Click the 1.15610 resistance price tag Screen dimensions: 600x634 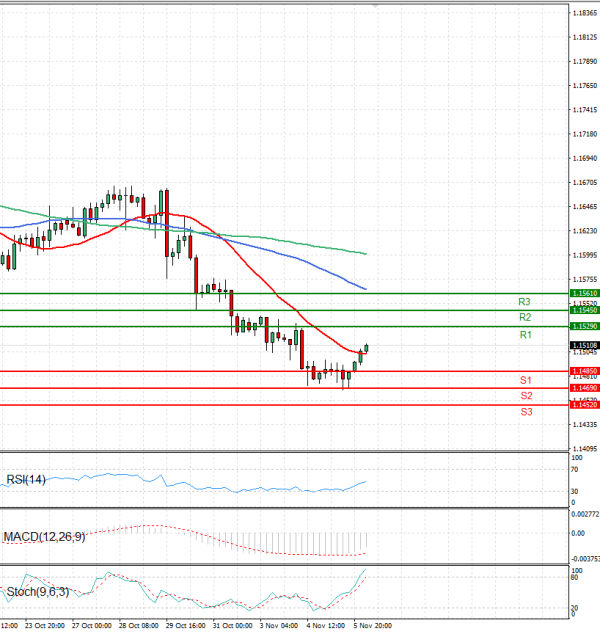(583, 293)
